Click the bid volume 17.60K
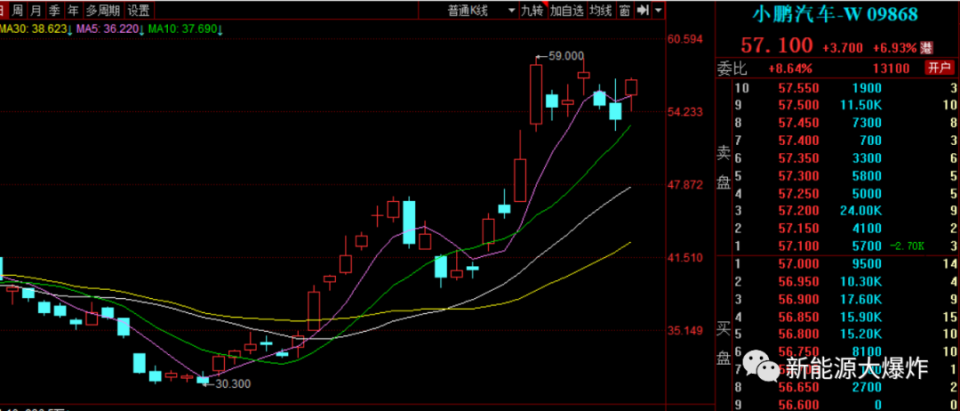This screenshot has width=960, height=411. point(861,299)
